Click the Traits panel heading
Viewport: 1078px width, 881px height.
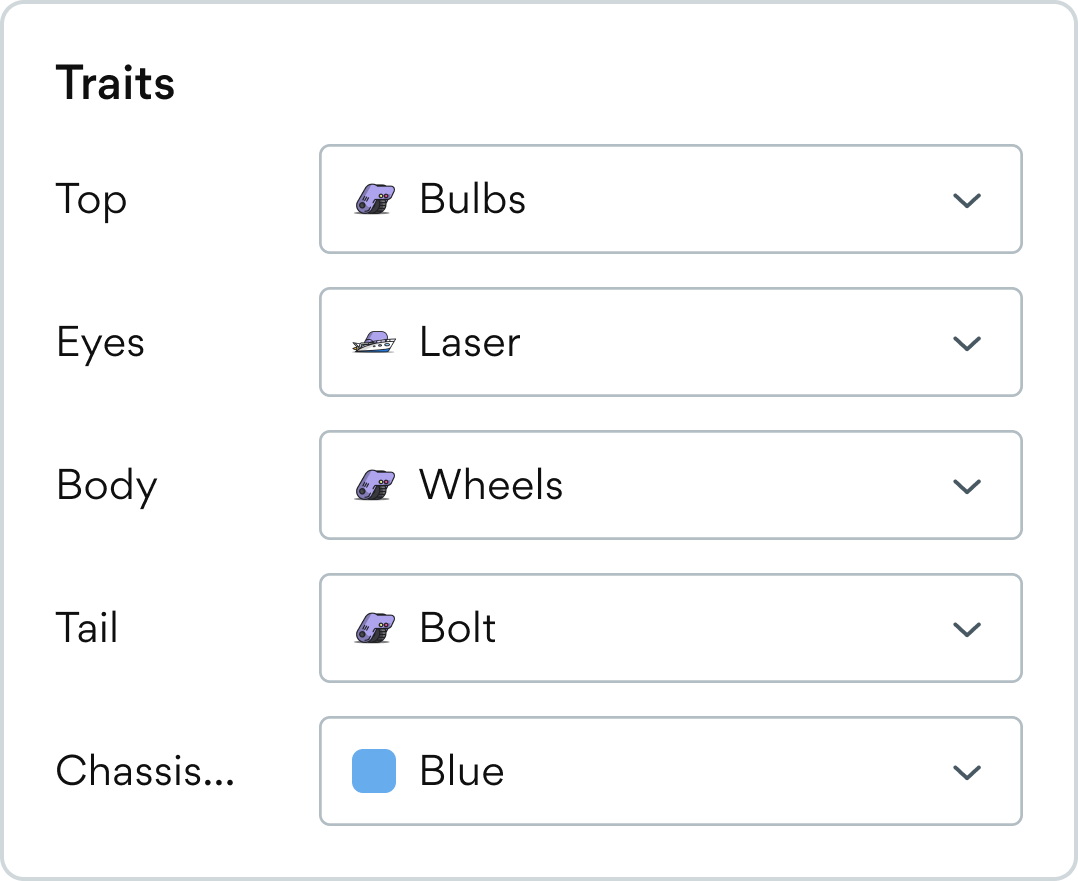(115, 83)
